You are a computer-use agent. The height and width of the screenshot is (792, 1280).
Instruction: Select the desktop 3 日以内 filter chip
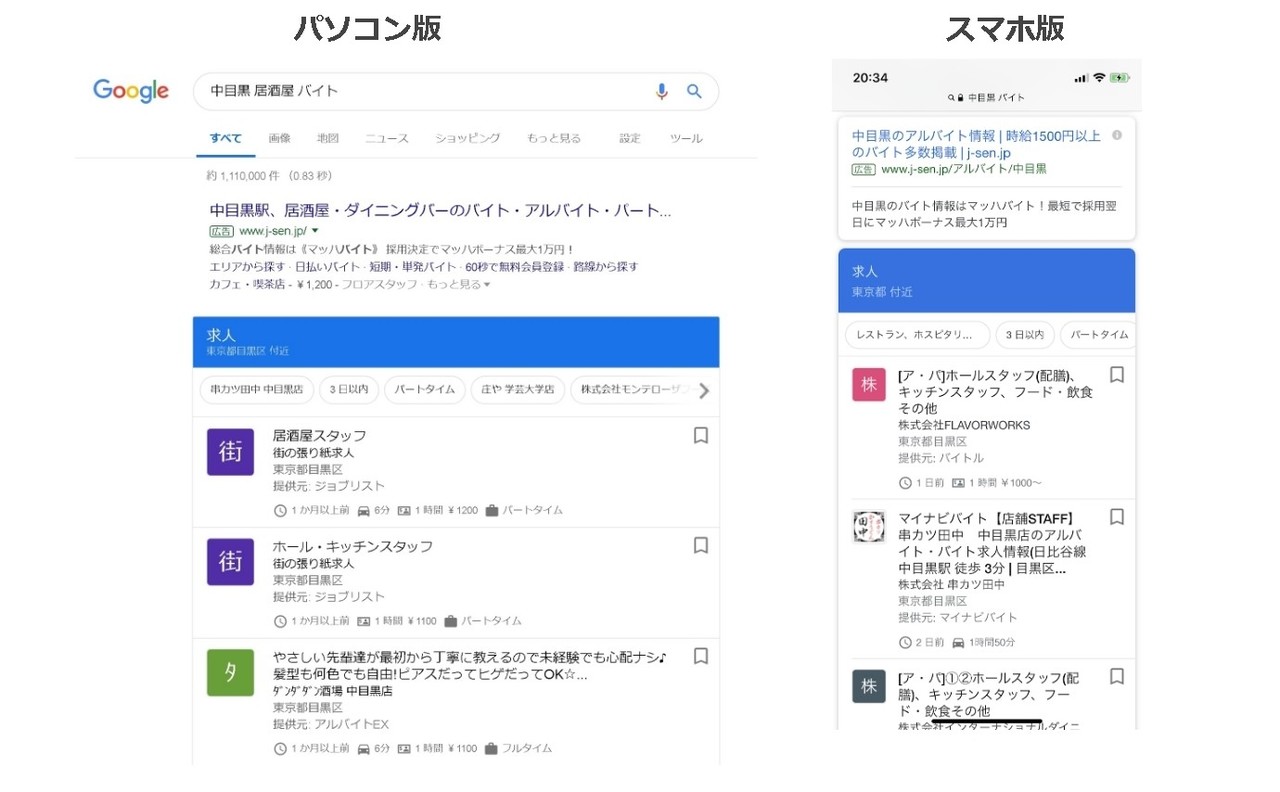pyautogui.click(x=349, y=390)
